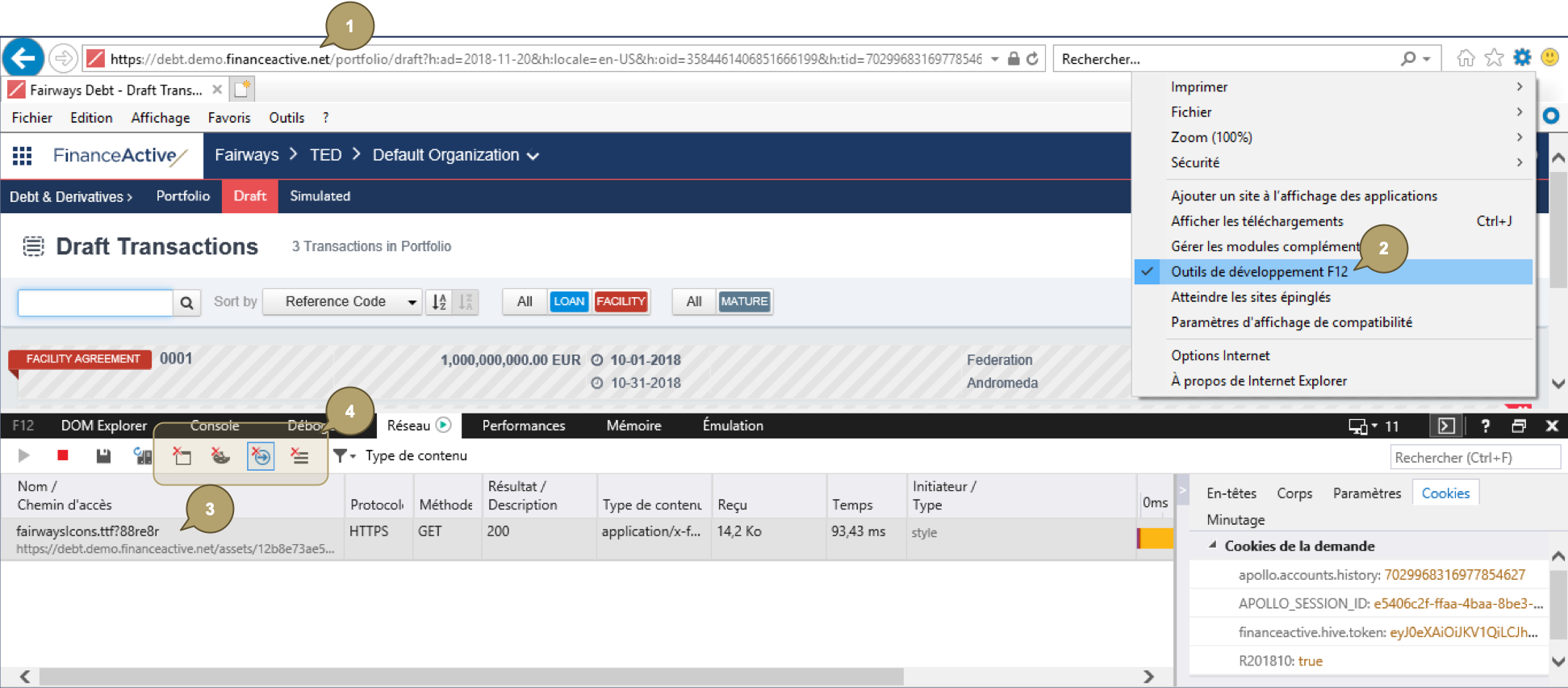Click the Draft Transactions search field
Screen dimensions: 1568x688
[x=95, y=303]
